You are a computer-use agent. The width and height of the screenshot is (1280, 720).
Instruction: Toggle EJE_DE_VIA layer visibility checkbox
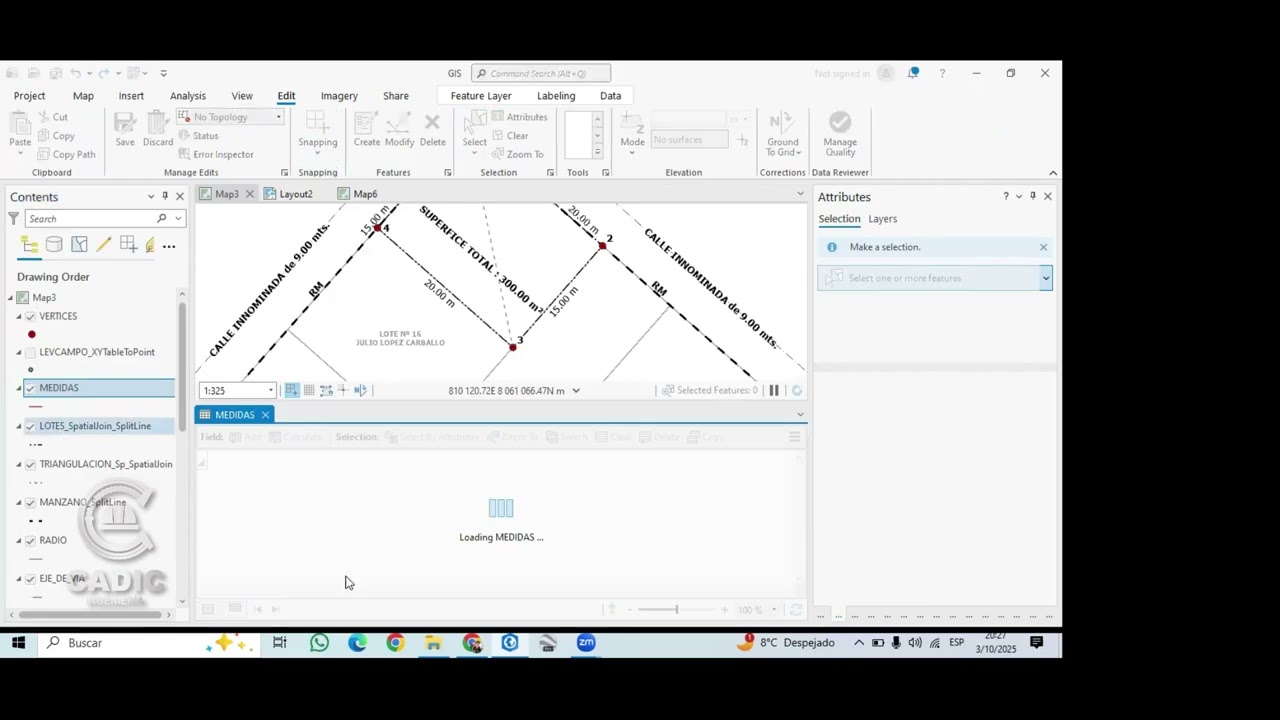(x=30, y=578)
